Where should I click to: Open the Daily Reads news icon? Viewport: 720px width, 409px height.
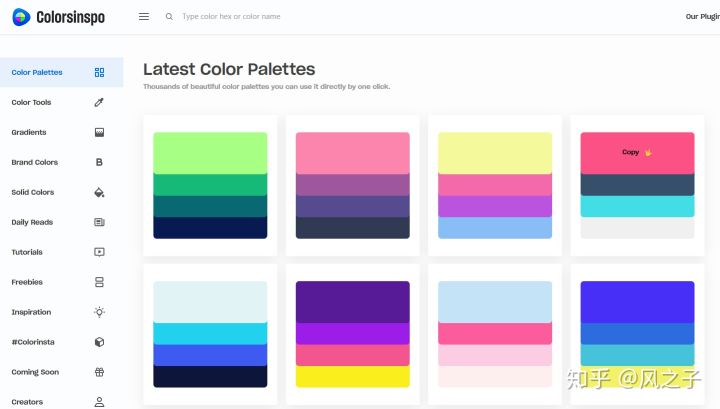point(99,222)
